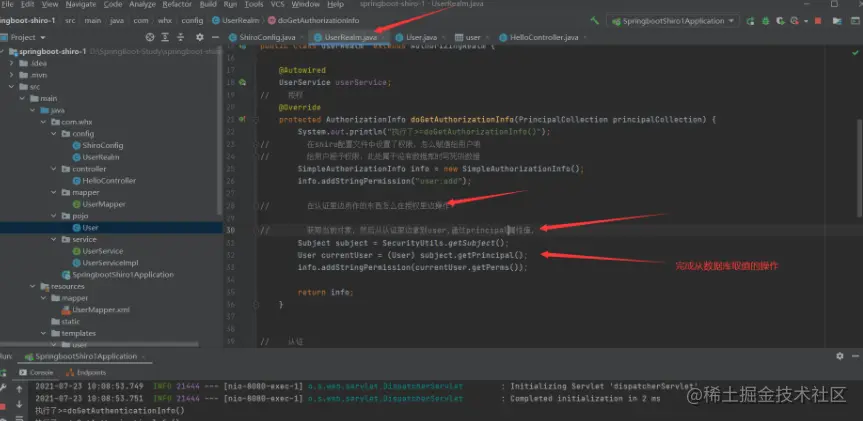Image resolution: width=863 pixels, height=421 pixels.
Task: Collapse the controller package
Action: 54,169
